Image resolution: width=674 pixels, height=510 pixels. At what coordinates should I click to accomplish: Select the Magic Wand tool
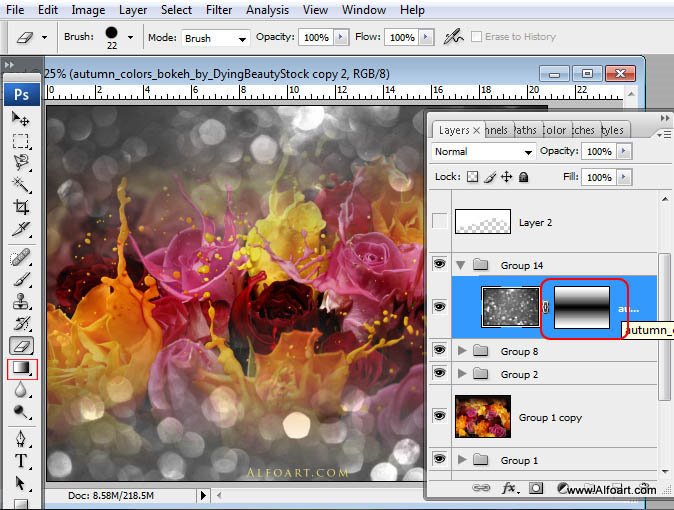pyautogui.click(x=20, y=184)
